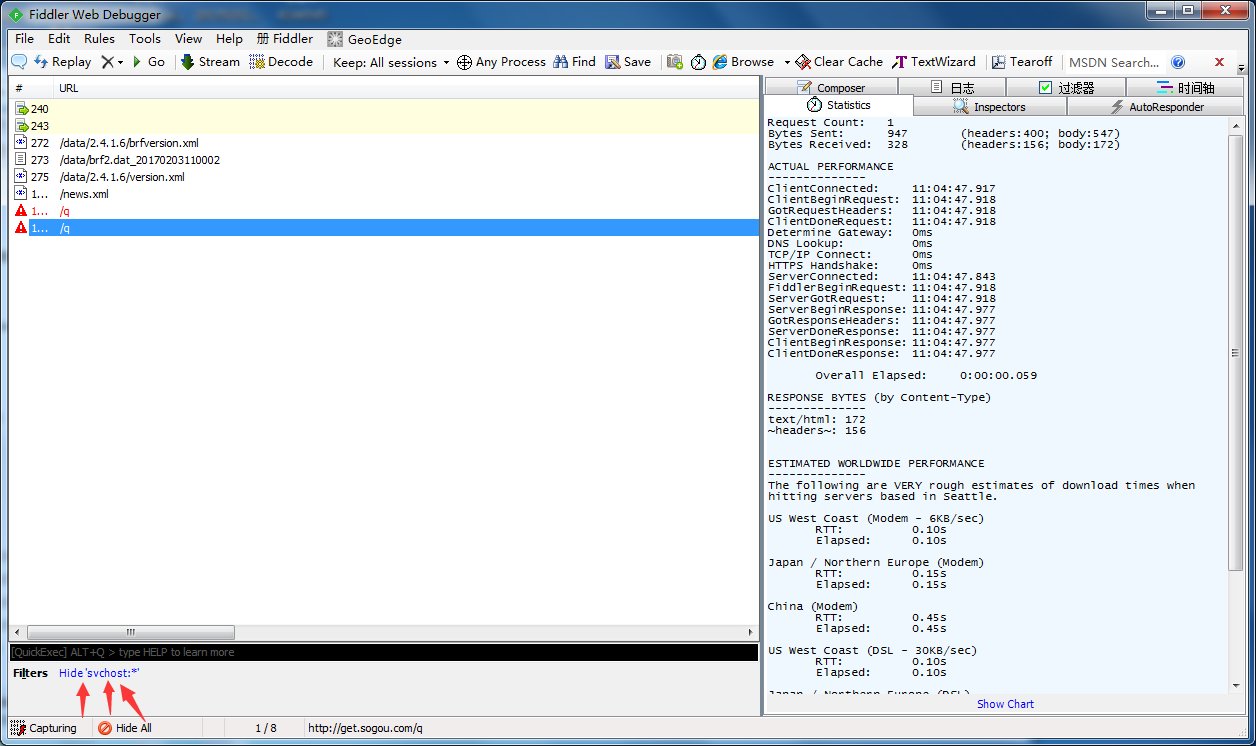The width and height of the screenshot is (1256, 746).
Task: Switch to the 时间轴 tab
Action: (1185, 88)
